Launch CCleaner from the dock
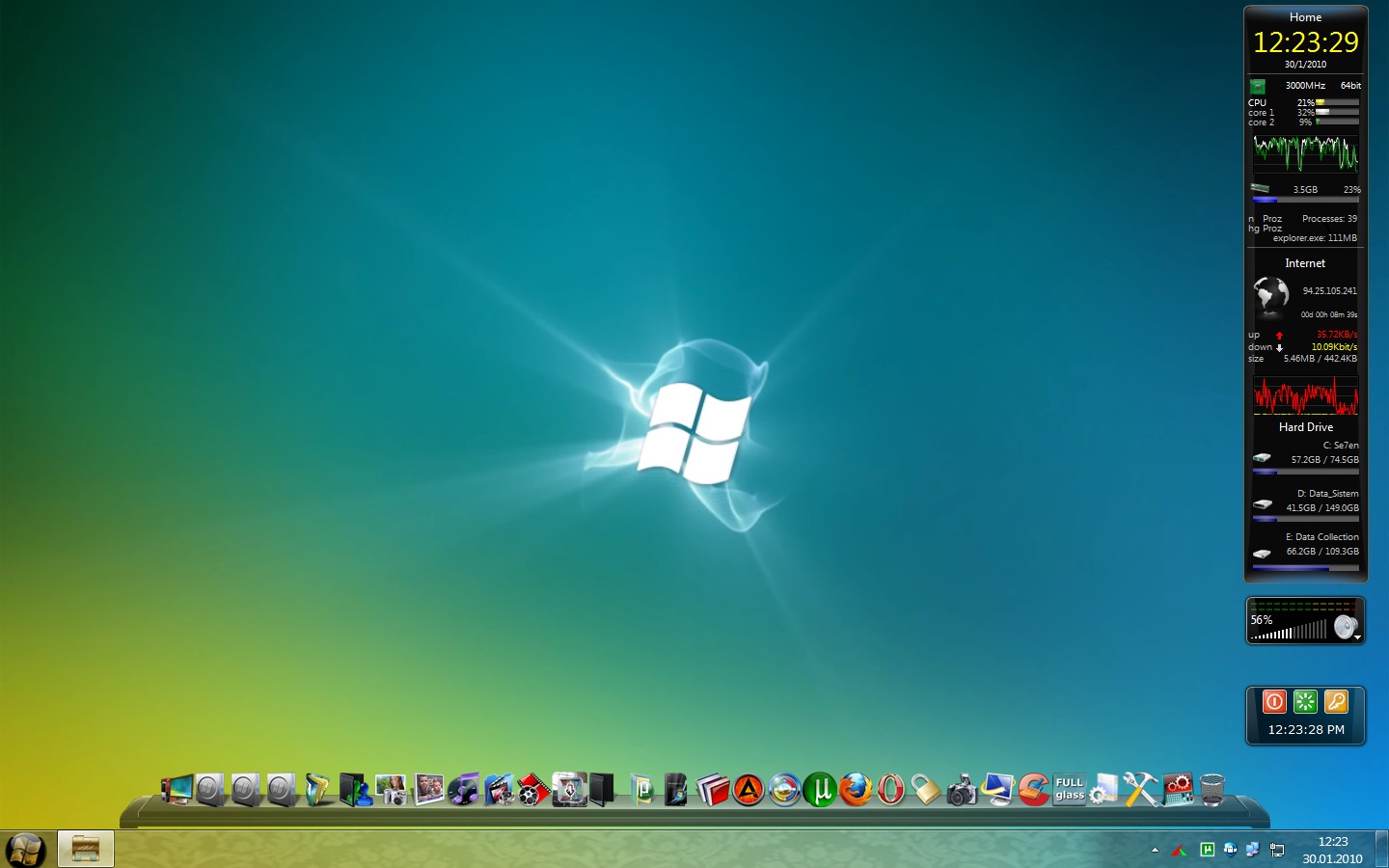The image size is (1389, 868). point(1033,789)
